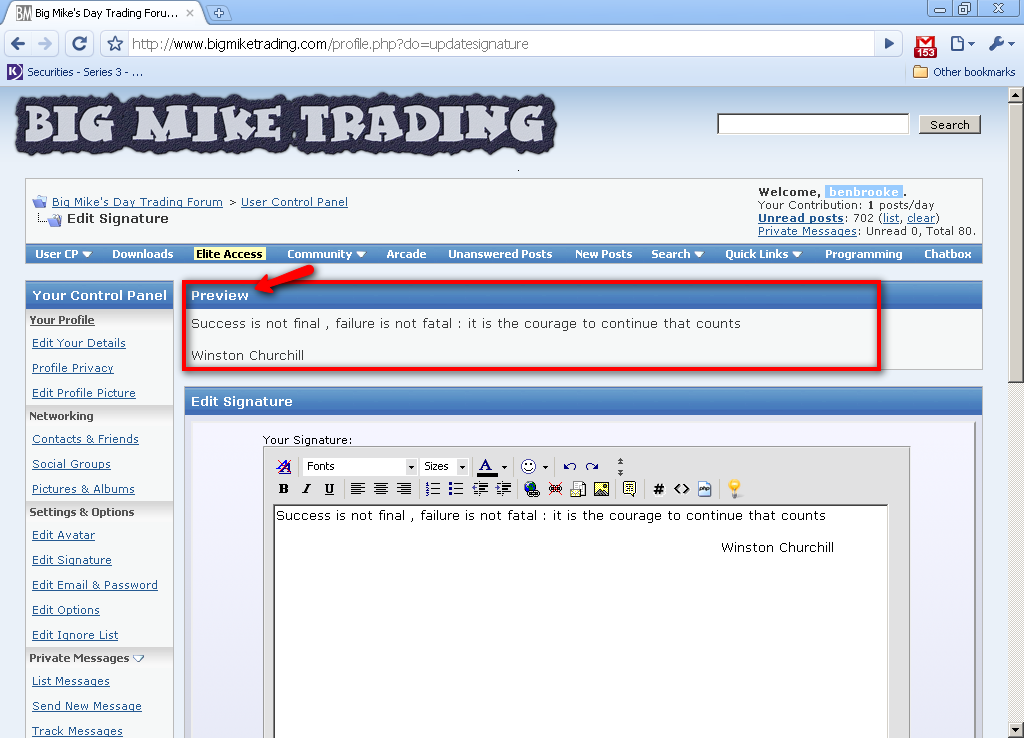
Task: Insert an image into signature
Action: click(601, 489)
